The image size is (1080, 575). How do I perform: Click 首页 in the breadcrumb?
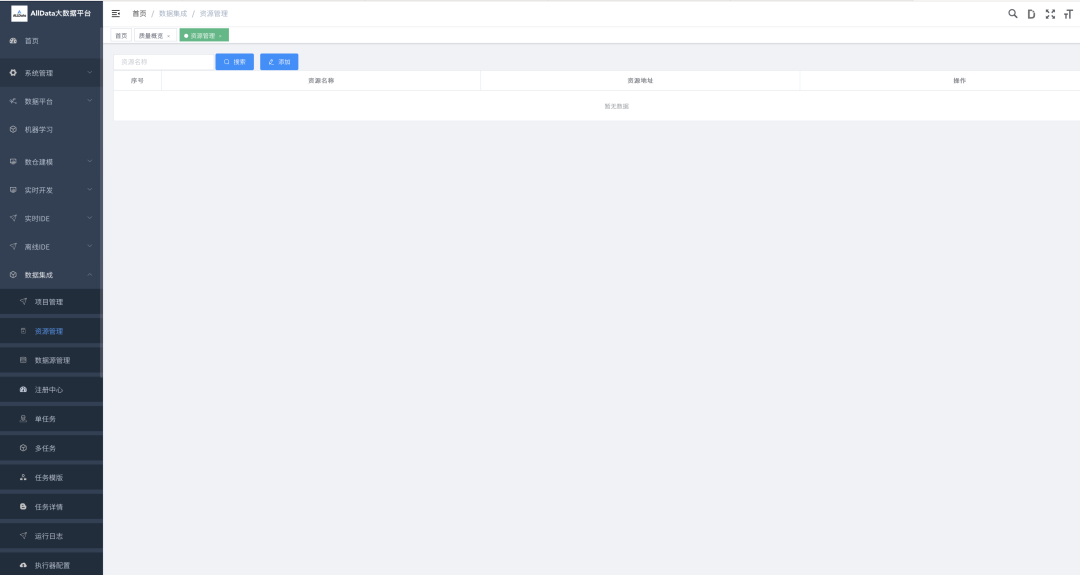coord(139,14)
